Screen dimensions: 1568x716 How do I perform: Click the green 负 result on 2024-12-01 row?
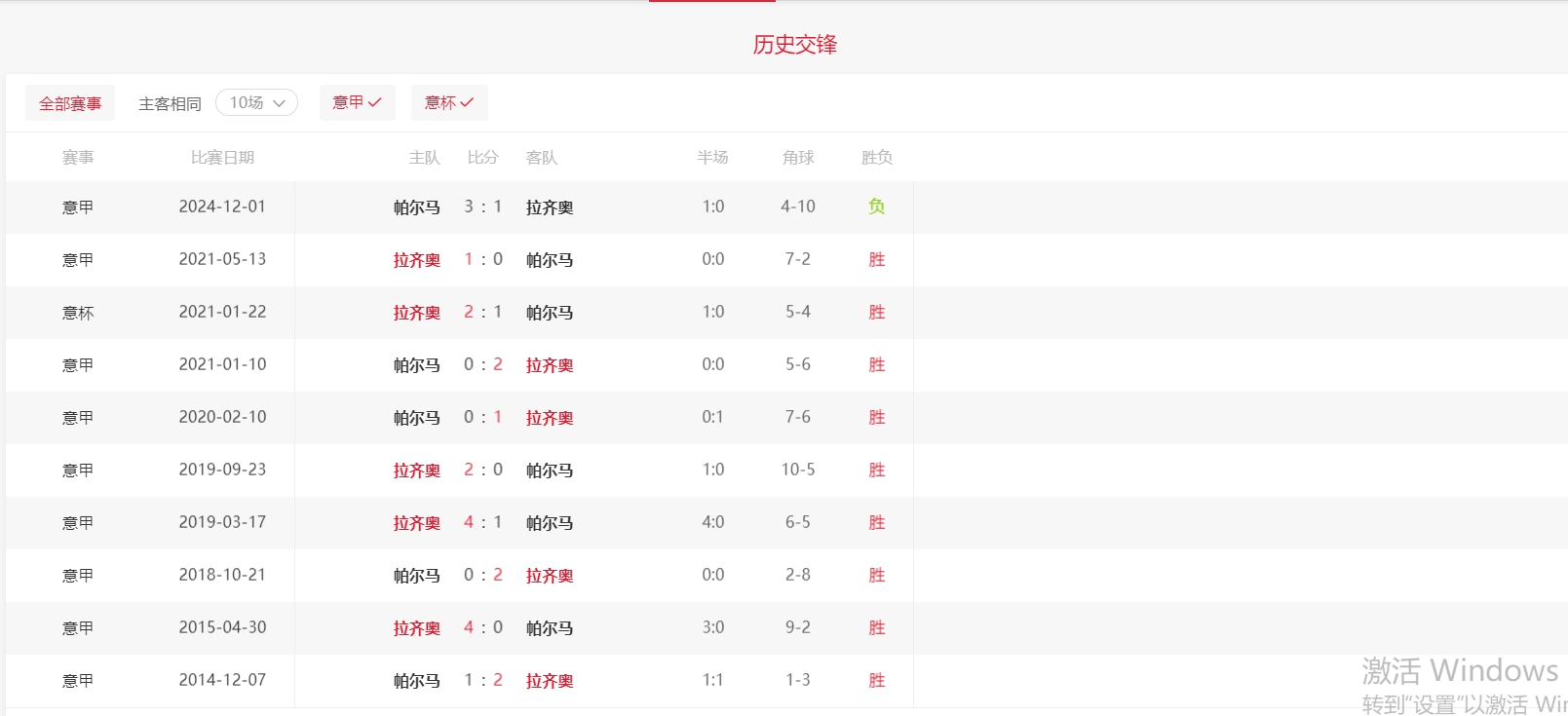point(876,207)
